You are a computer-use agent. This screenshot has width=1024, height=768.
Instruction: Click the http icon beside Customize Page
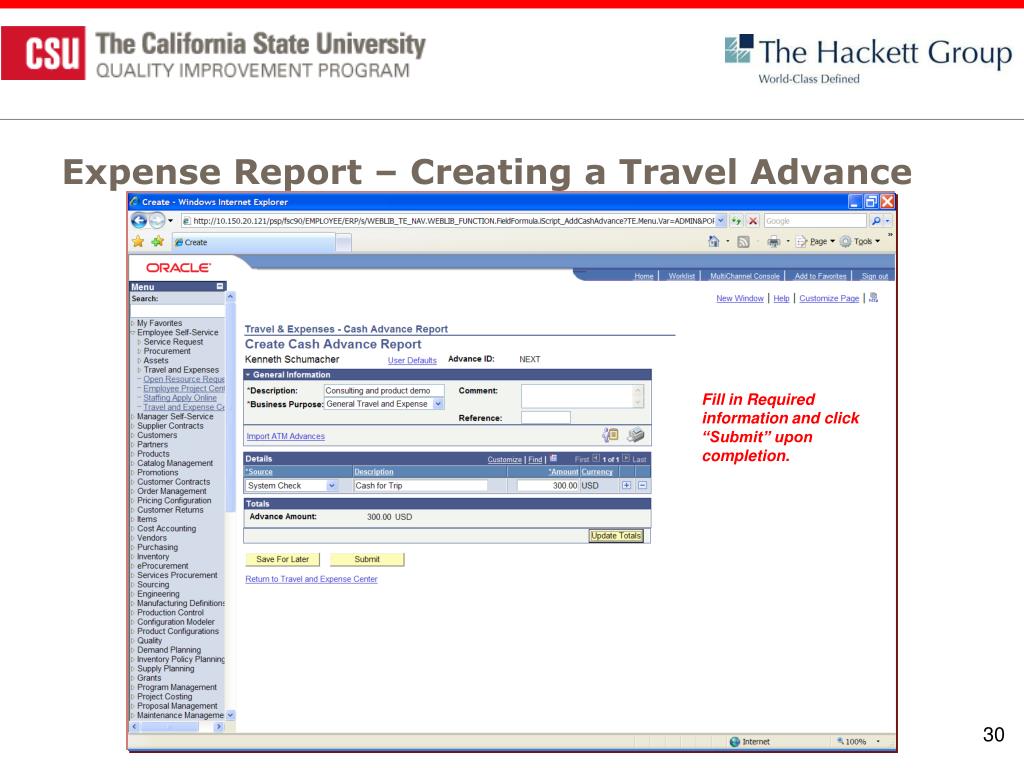(874, 298)
